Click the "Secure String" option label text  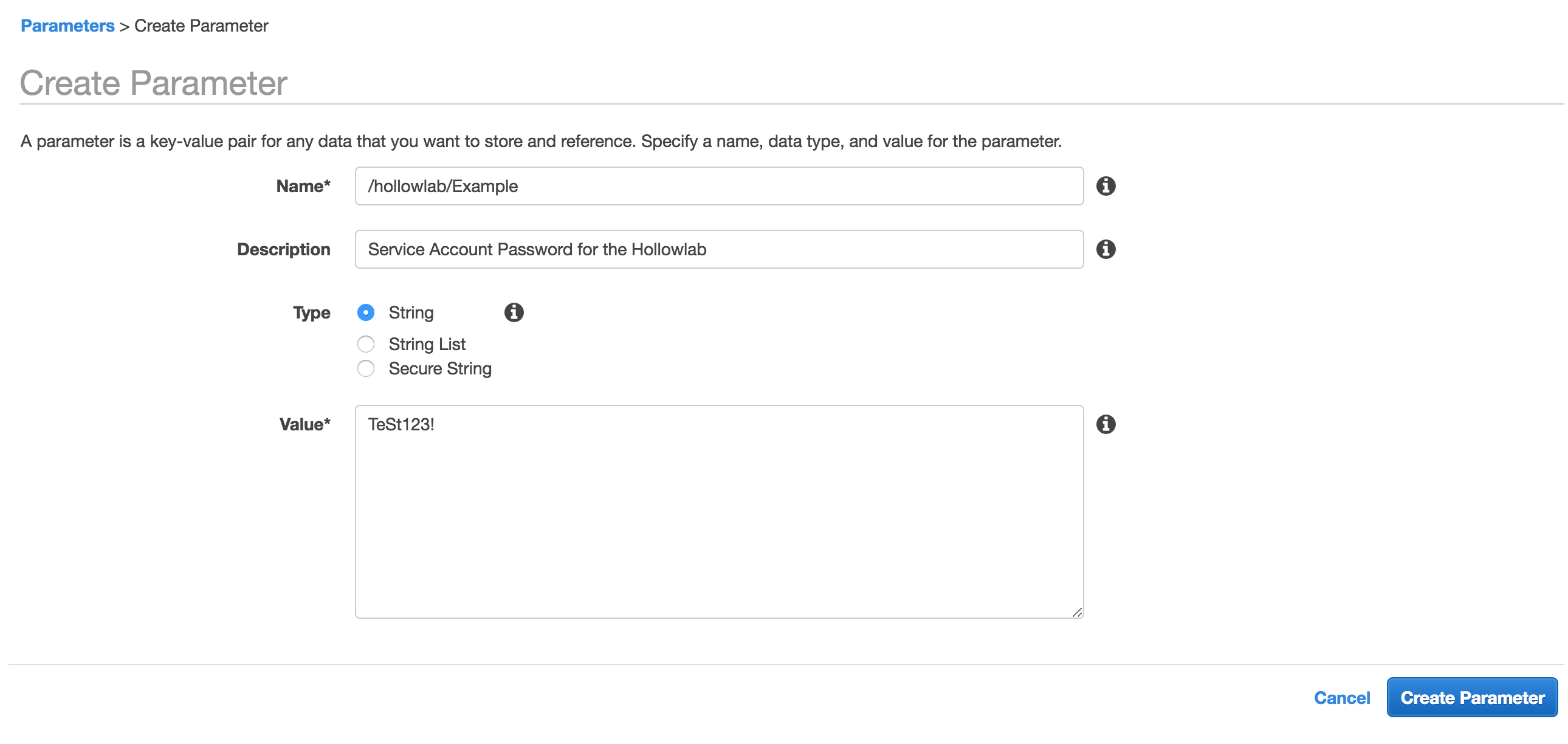coord(439,368)
